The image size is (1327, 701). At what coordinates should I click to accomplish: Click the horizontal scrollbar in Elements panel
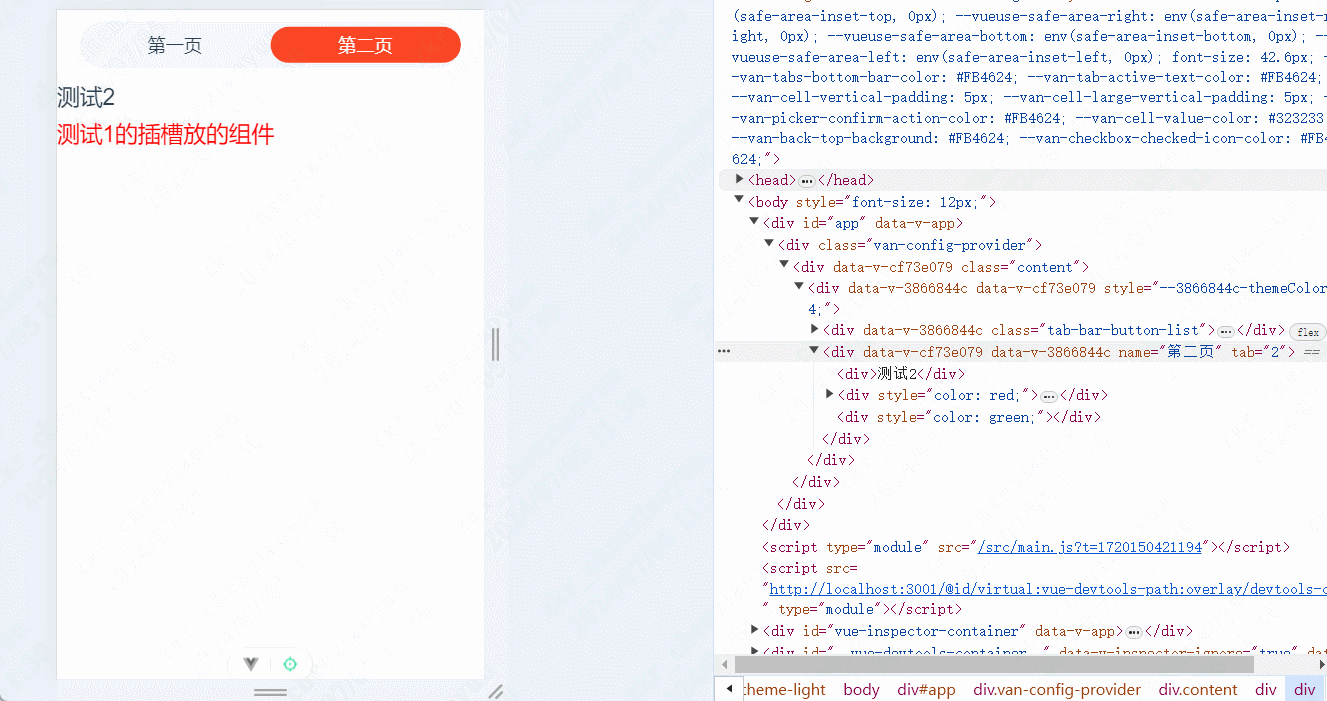(x=994, y=664)
